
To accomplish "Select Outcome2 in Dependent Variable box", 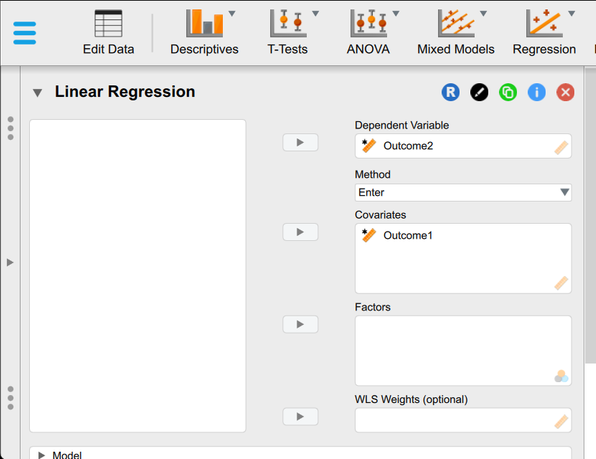I will click(408, 146).
